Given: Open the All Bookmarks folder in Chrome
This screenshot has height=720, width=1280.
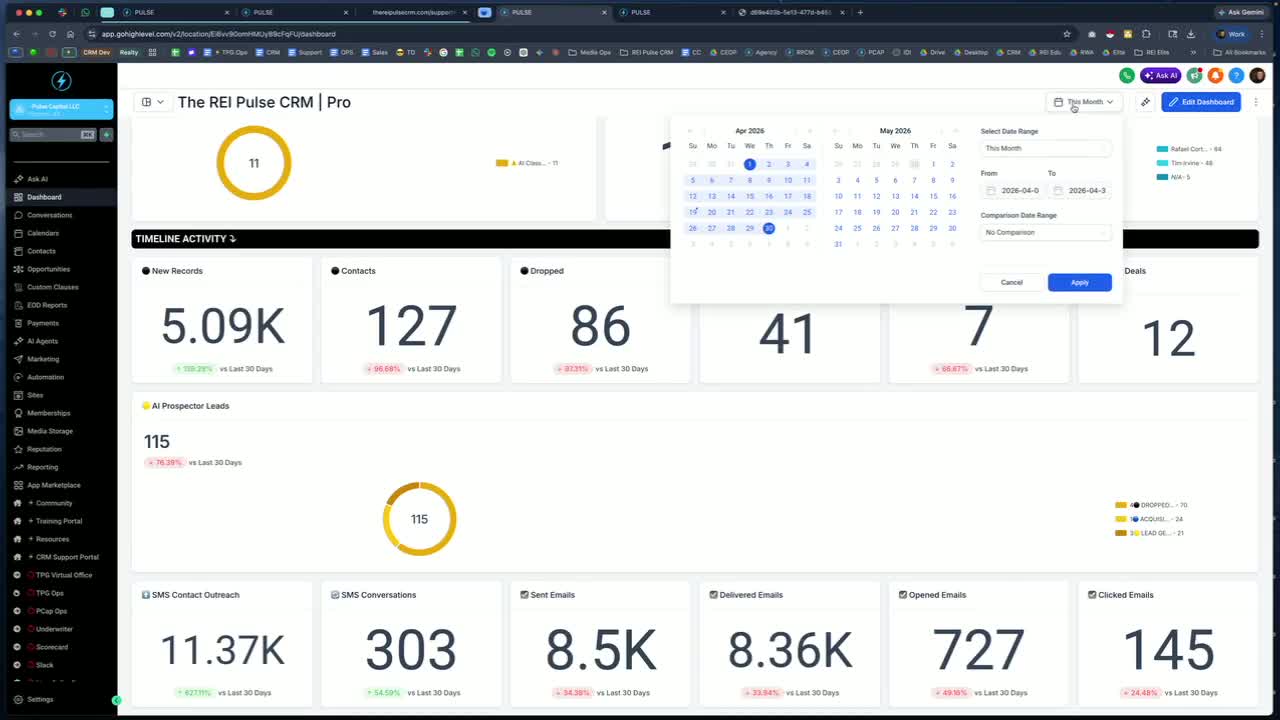Looking at the screenshot, I should coord(1241,52).
